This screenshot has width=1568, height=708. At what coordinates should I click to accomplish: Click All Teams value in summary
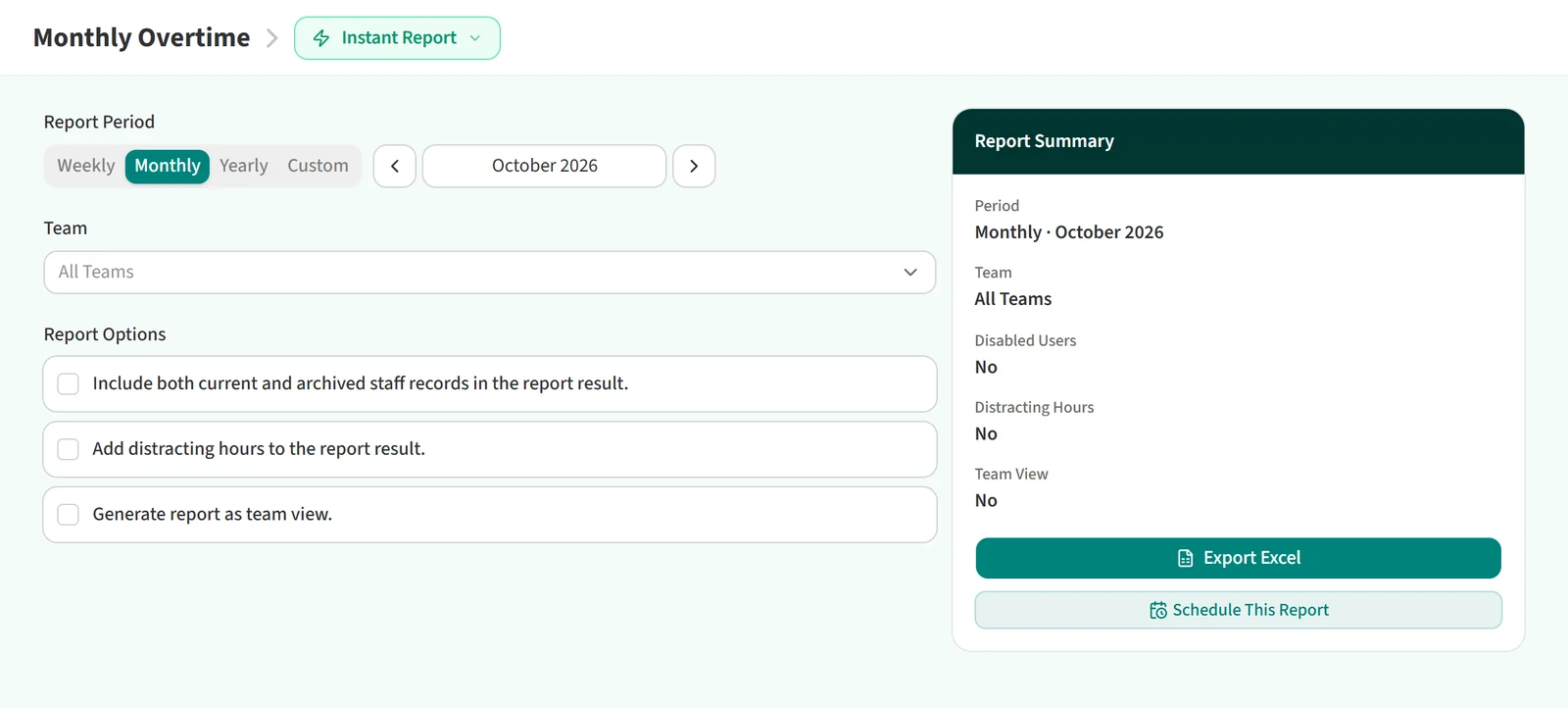[x=1013, y=299]
